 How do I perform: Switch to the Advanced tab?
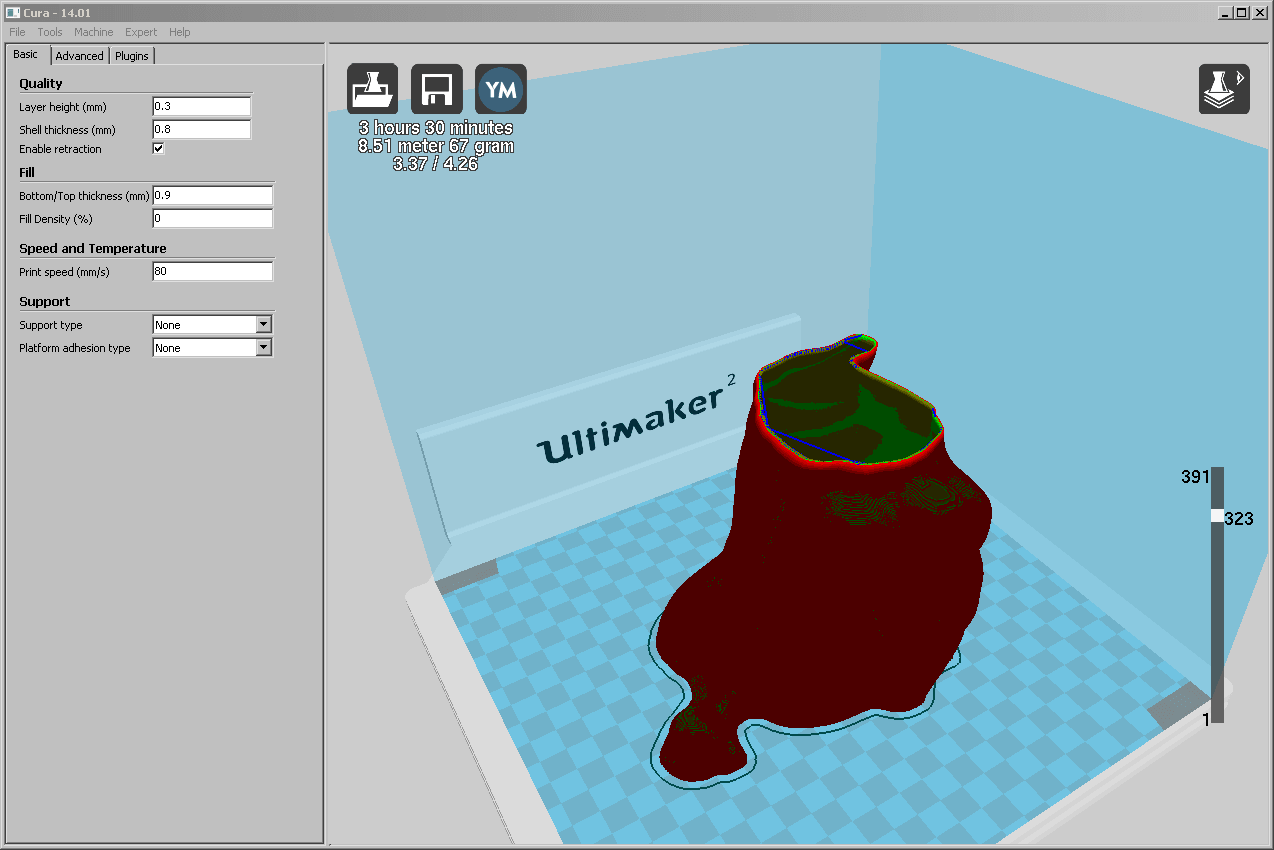coord(79,56)
